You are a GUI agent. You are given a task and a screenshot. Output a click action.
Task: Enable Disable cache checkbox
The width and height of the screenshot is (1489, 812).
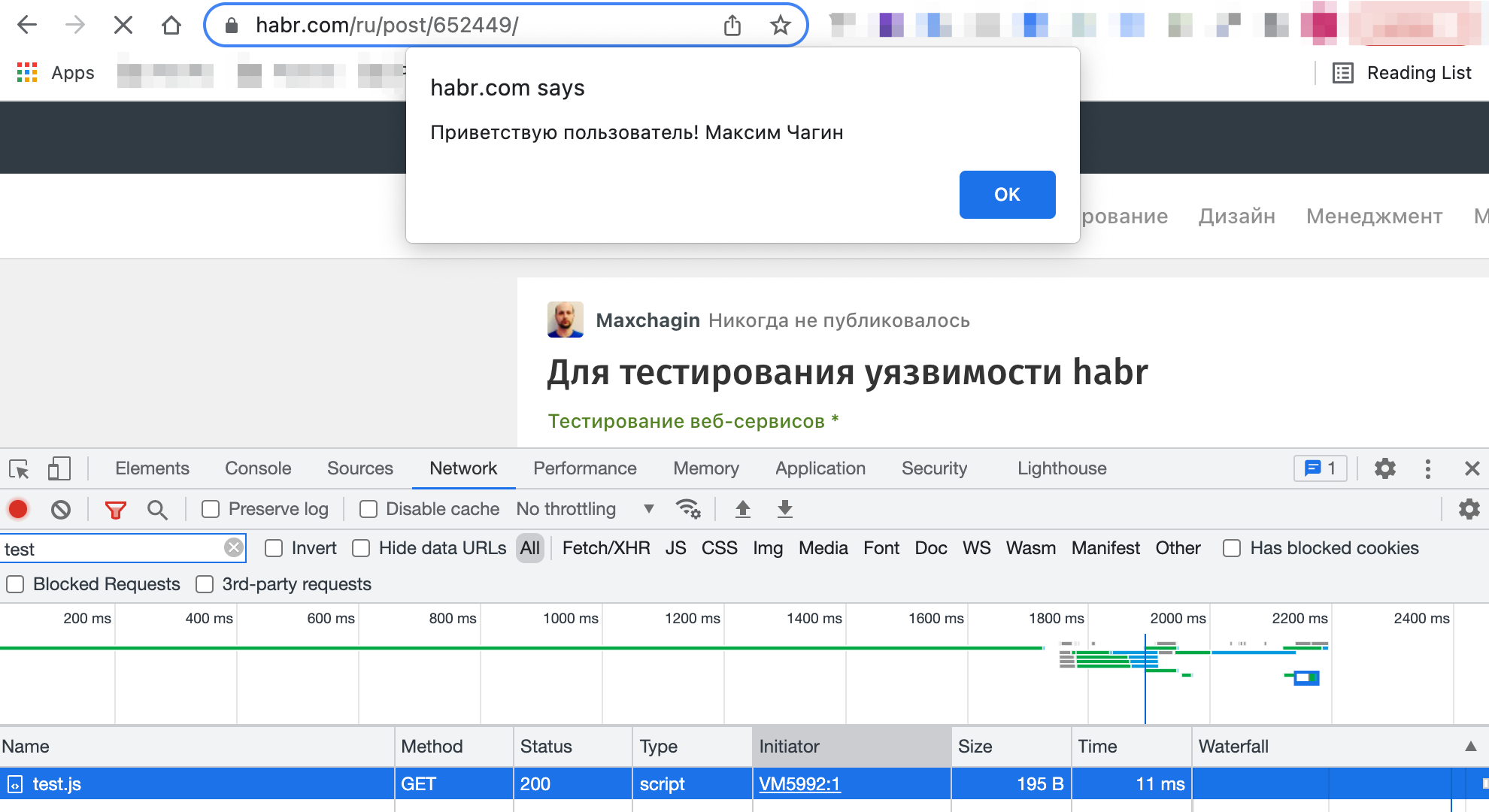368,509
